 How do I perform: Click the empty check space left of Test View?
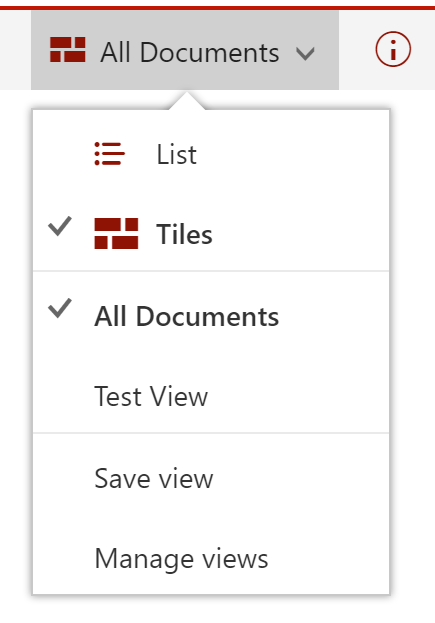pos(60,396)
